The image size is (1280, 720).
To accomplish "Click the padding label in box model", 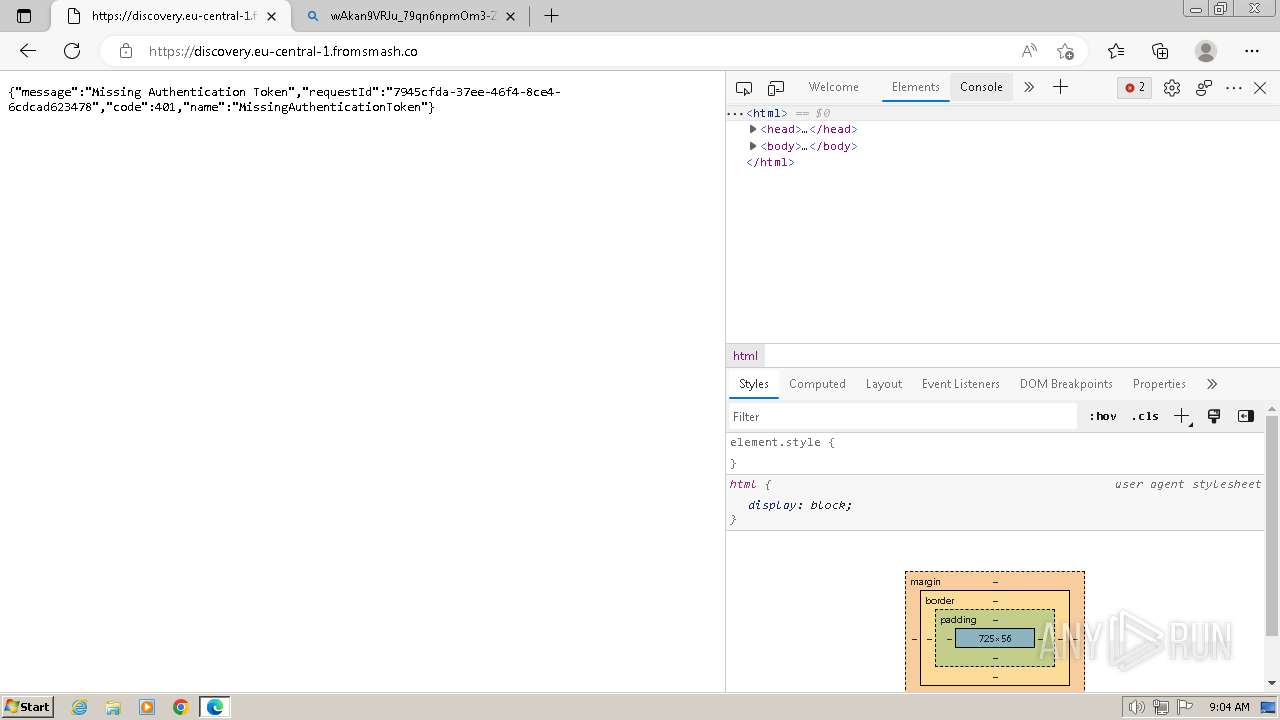I will pyautogui.click(x=958, y=620).
